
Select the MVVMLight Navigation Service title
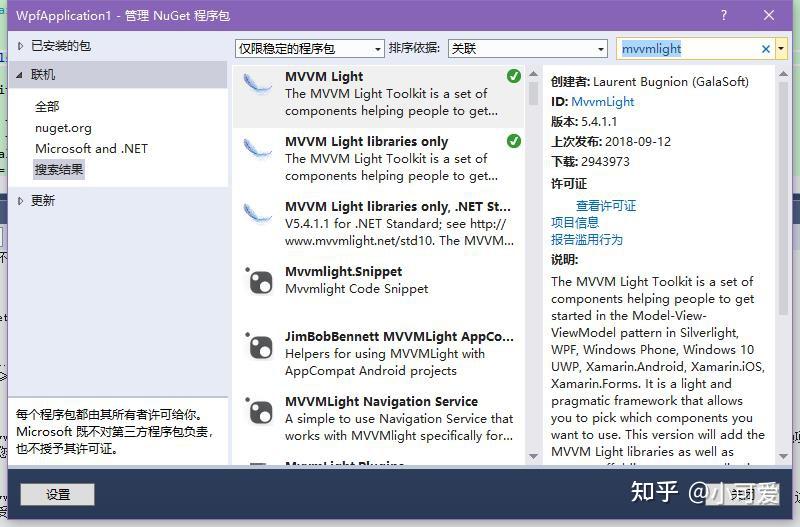pos(381,401)
